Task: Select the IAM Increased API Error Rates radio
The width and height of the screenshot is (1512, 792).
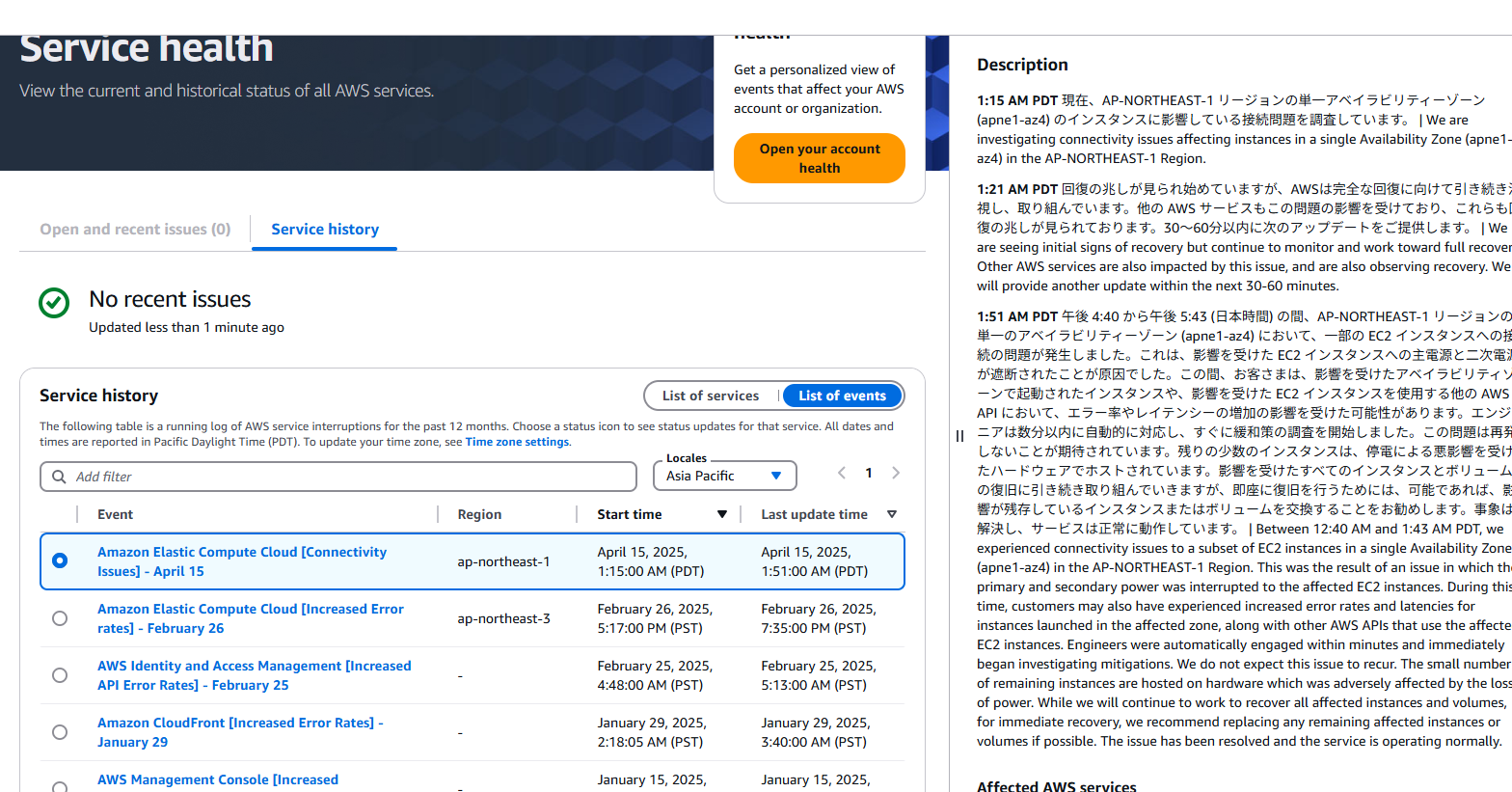Action: [60, 675]
